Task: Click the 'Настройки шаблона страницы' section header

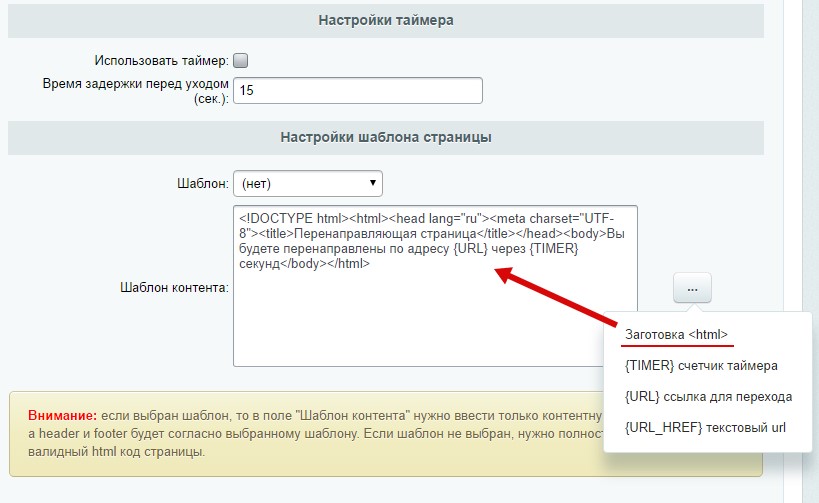Action: 386,137
